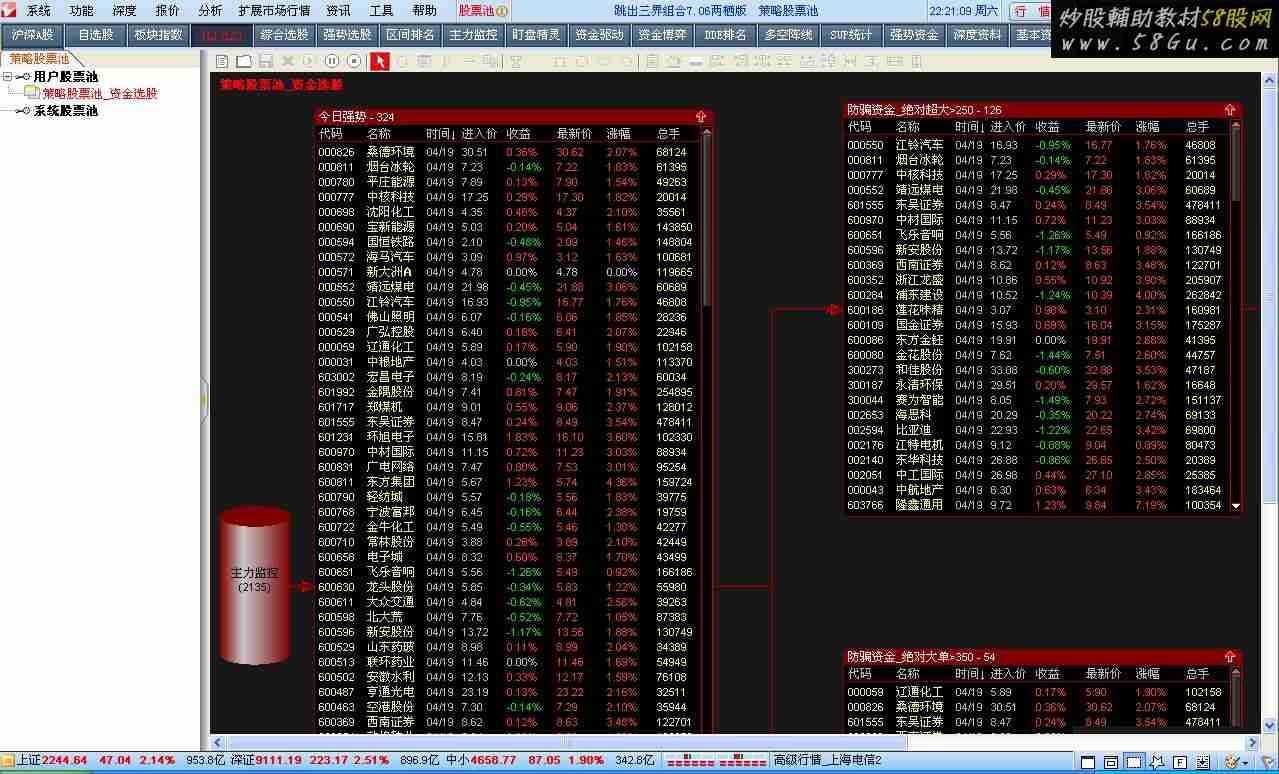
Task: Sort 防骗资金_绝对超大 list by 收益 column
Action: tap(1048, 127)
